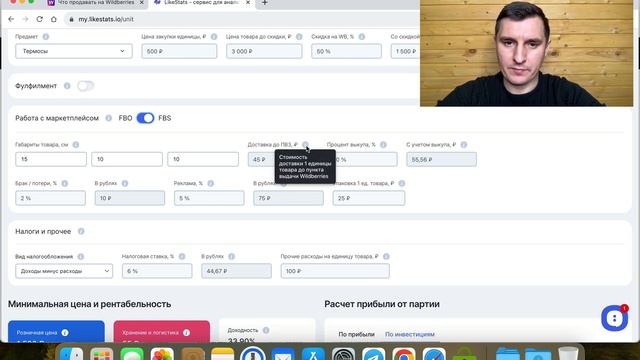Open the Вид налогообложения dropdown
This screenshot has height=360, width=640.
coord(64,271)
